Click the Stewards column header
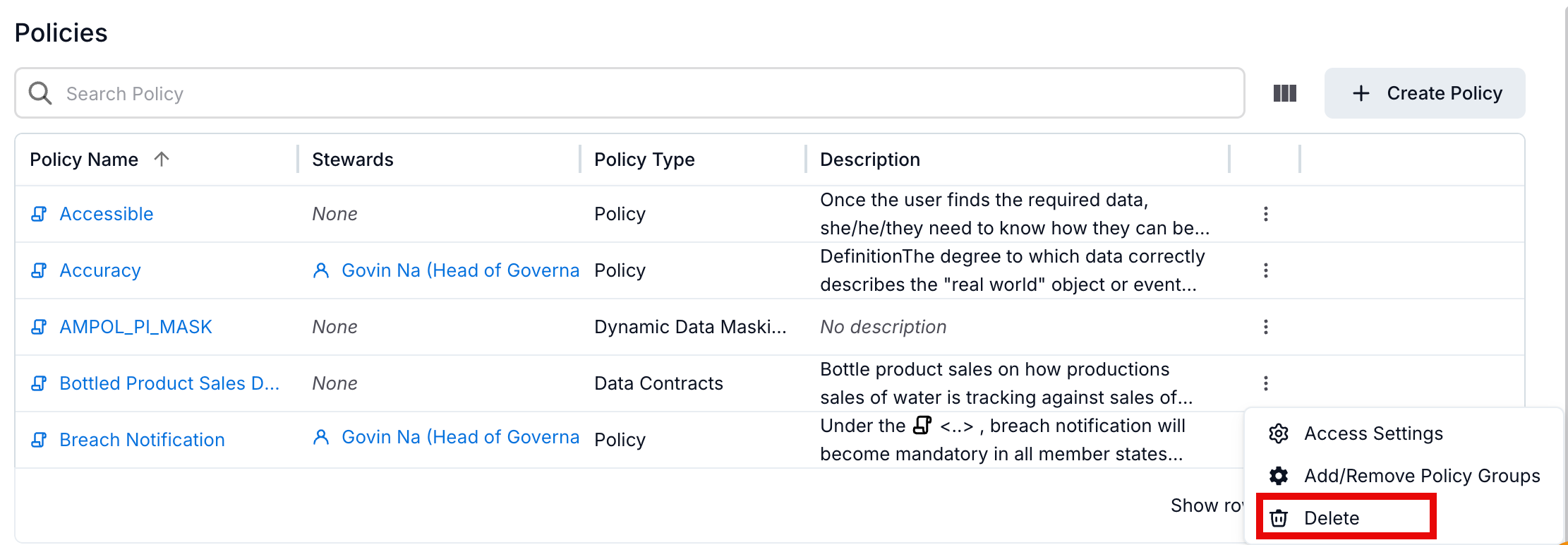 point(353,160)
